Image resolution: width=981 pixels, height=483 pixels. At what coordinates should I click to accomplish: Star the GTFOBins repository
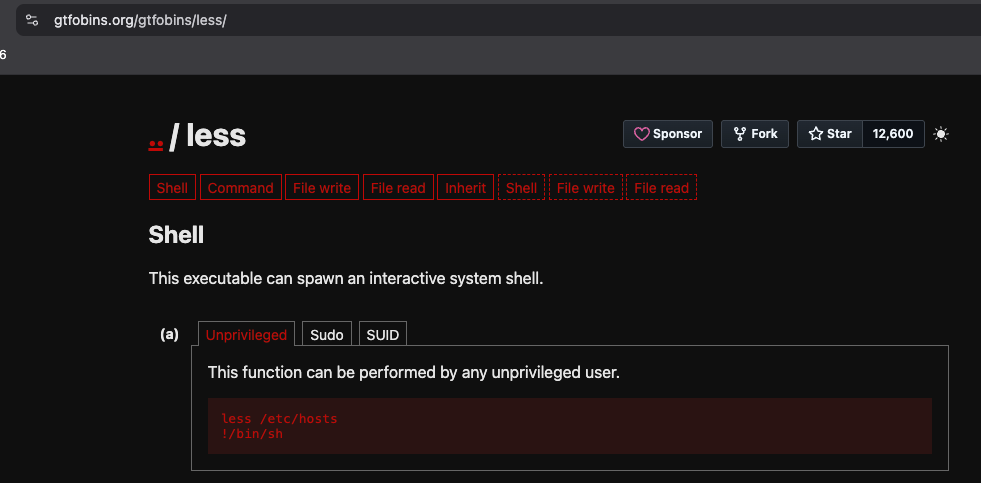[x=829, y=134]
